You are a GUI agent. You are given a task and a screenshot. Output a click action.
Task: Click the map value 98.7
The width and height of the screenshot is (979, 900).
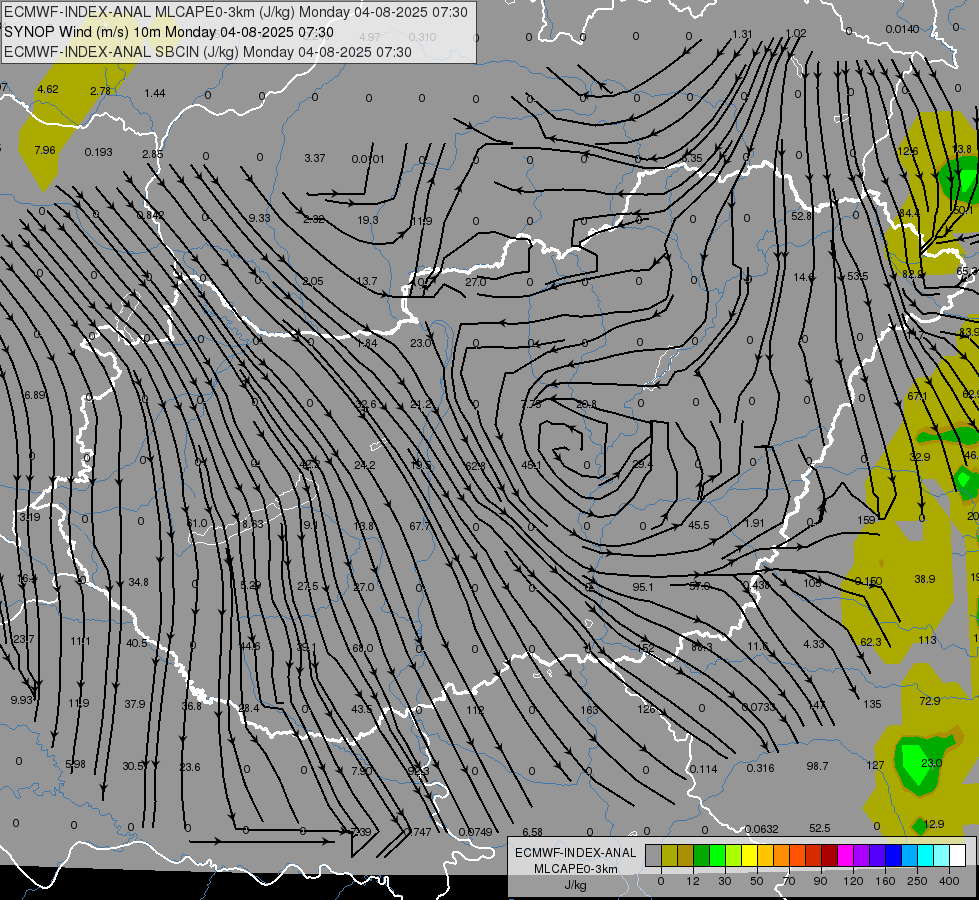(817, 766)
